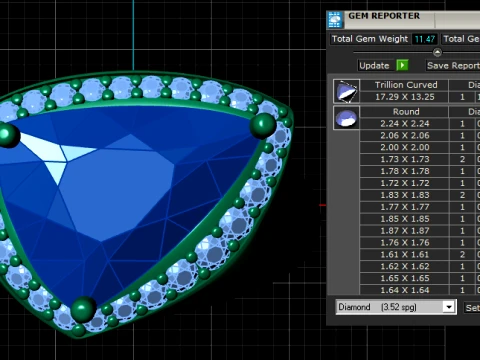Select the 1.87 X 1.87 row
The height and width of the screenshot is (360, 480).
[x=420, y=231]
